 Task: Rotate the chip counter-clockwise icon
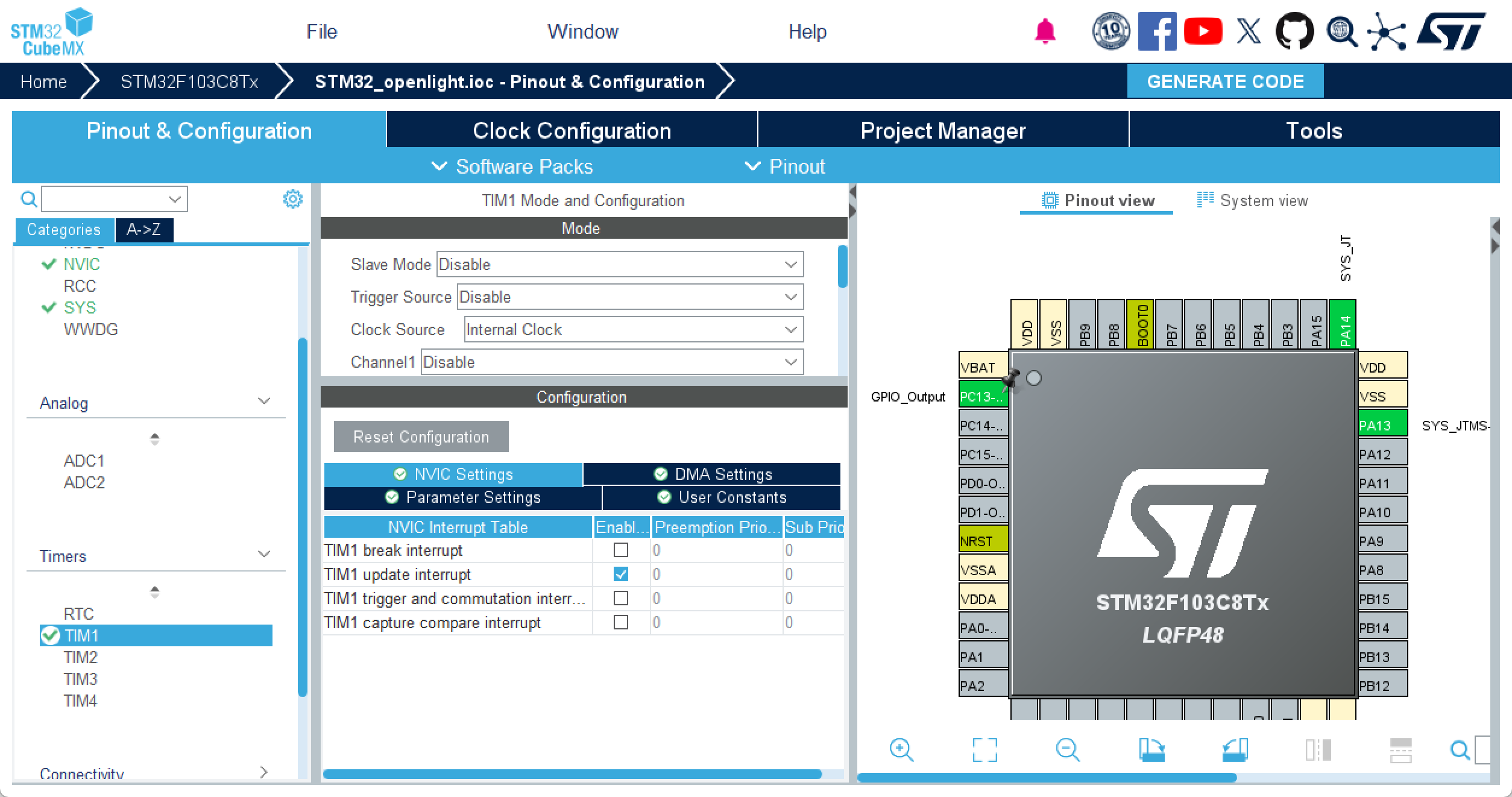[x=1235, y=750]
